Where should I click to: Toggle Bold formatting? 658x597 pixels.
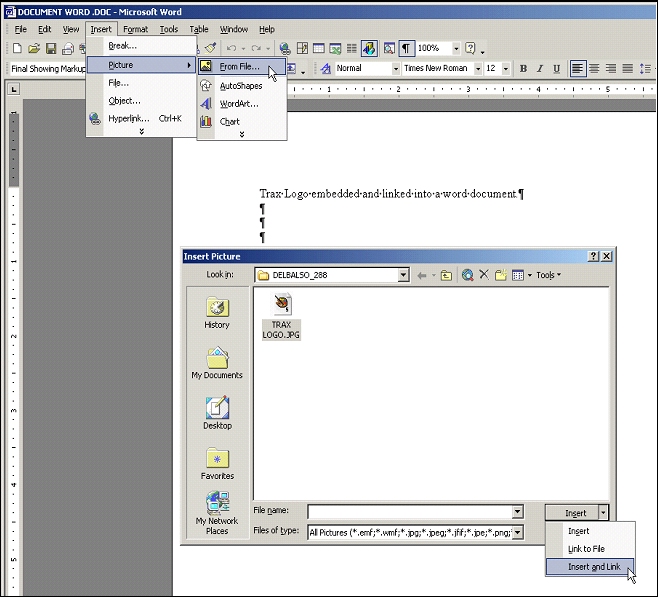click(x=523, y=68)
